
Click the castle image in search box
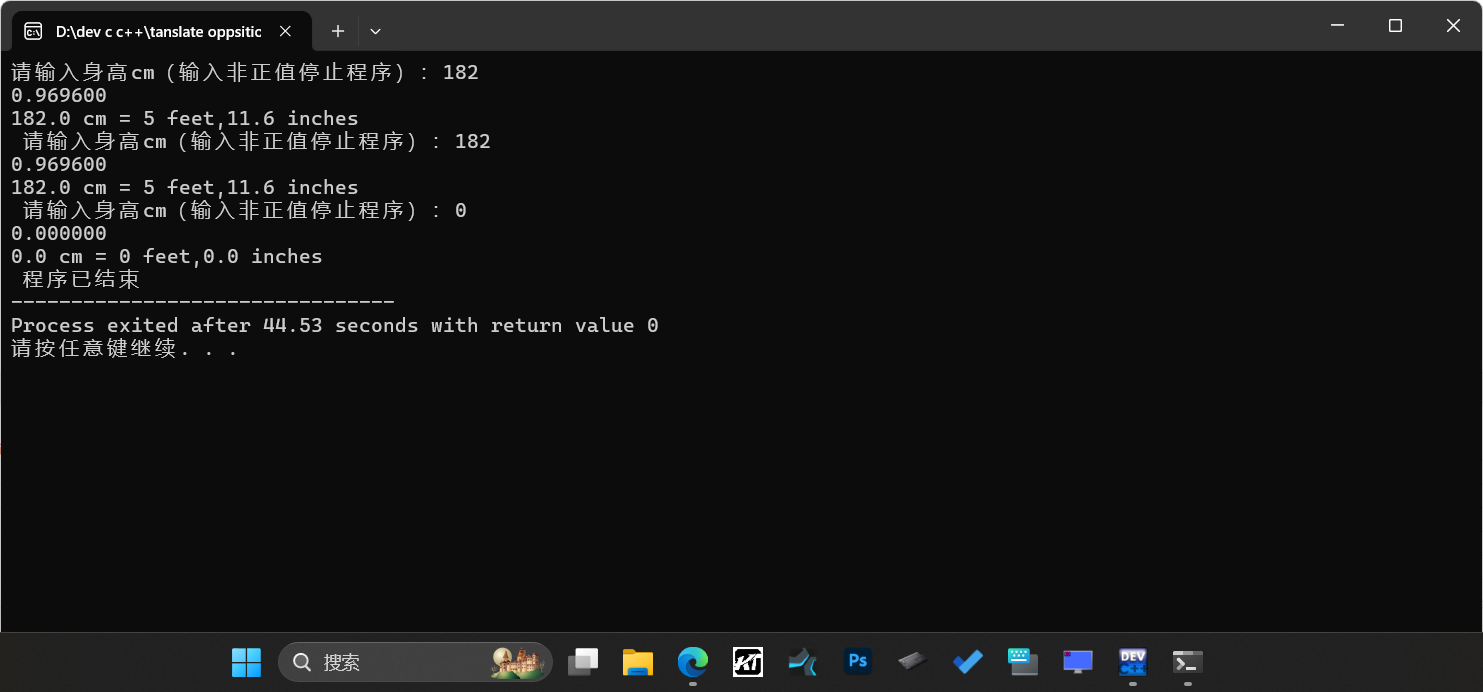(x=517, y=662)
